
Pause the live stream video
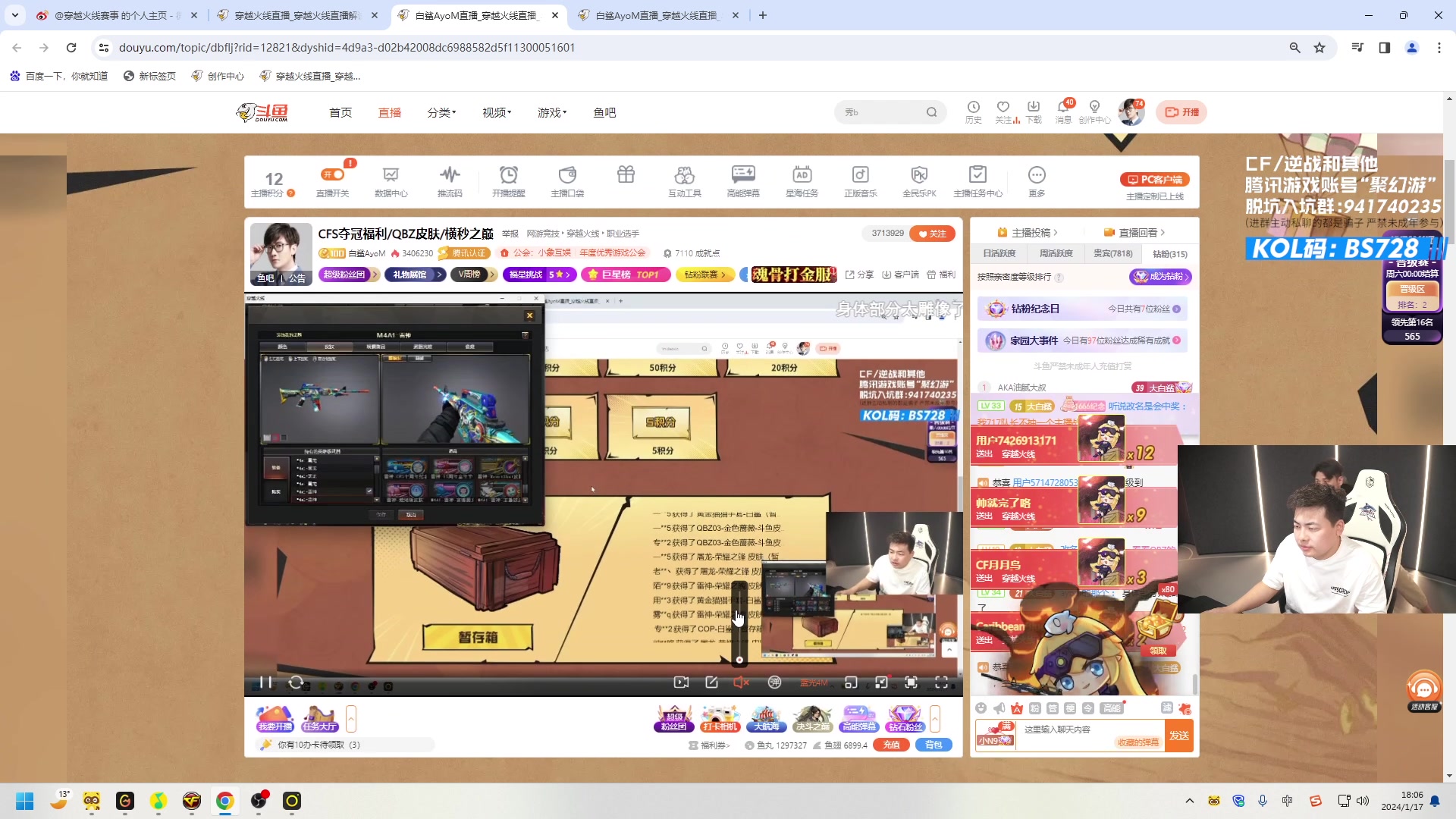[265, 682]
